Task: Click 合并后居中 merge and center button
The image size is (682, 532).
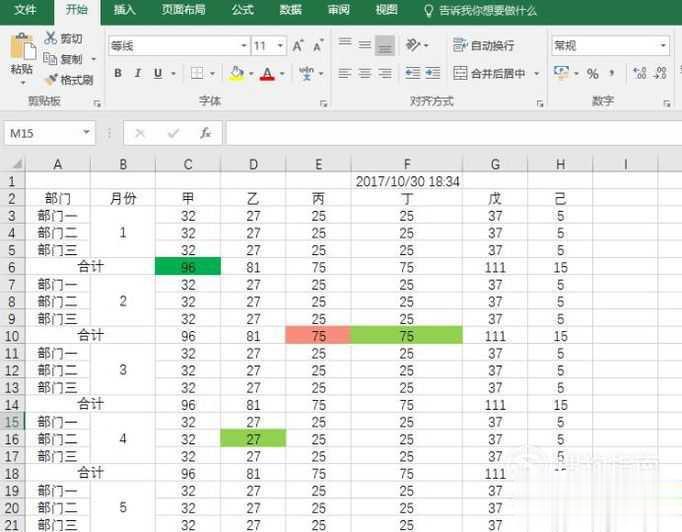Action: (x=489, y=73)
